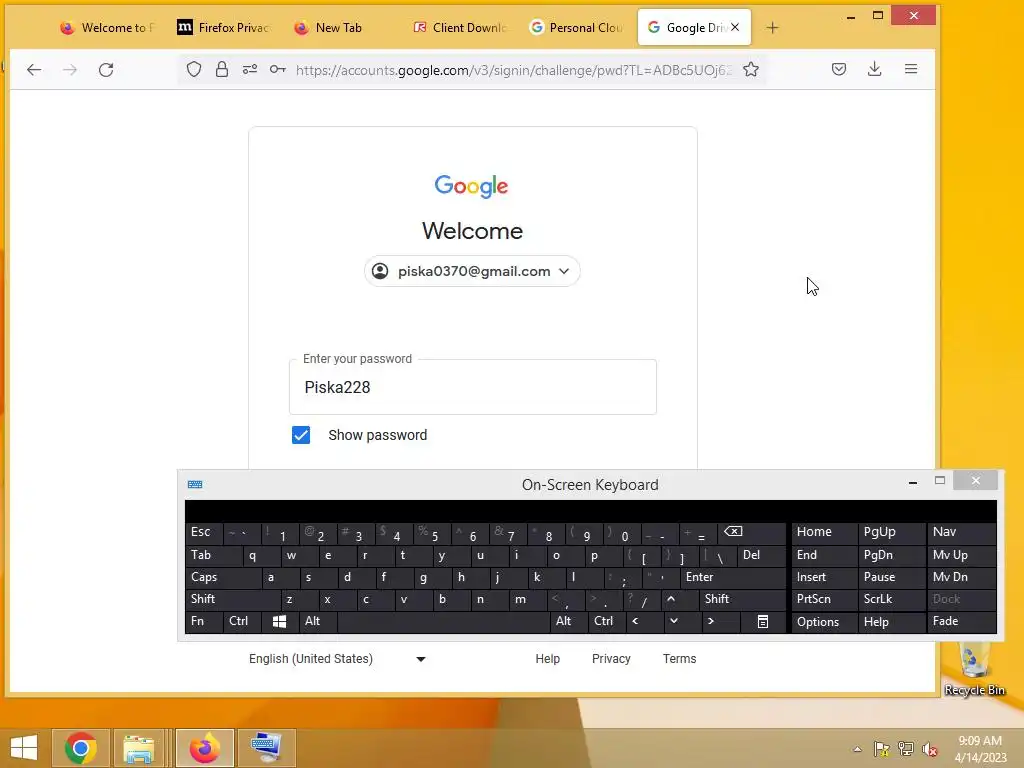Click PrtScn key on On-Screen Keyboard
This screenshot has height=768, width=1024.
824,599
